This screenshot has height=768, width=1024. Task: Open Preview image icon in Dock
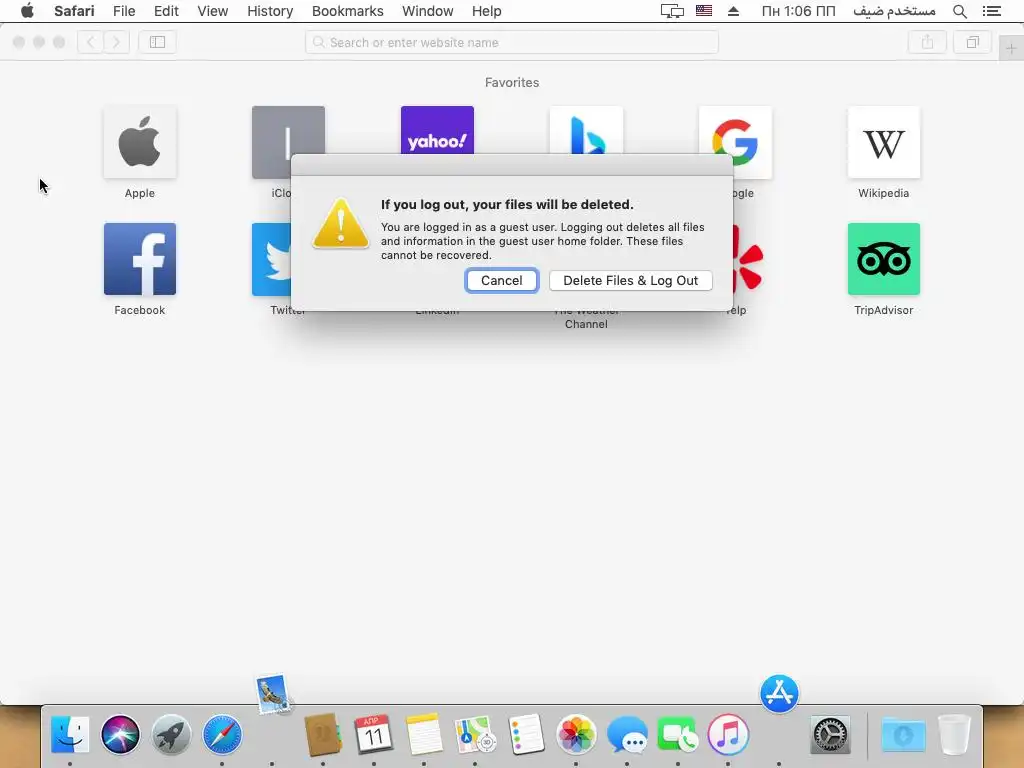(x=272, y=694)
